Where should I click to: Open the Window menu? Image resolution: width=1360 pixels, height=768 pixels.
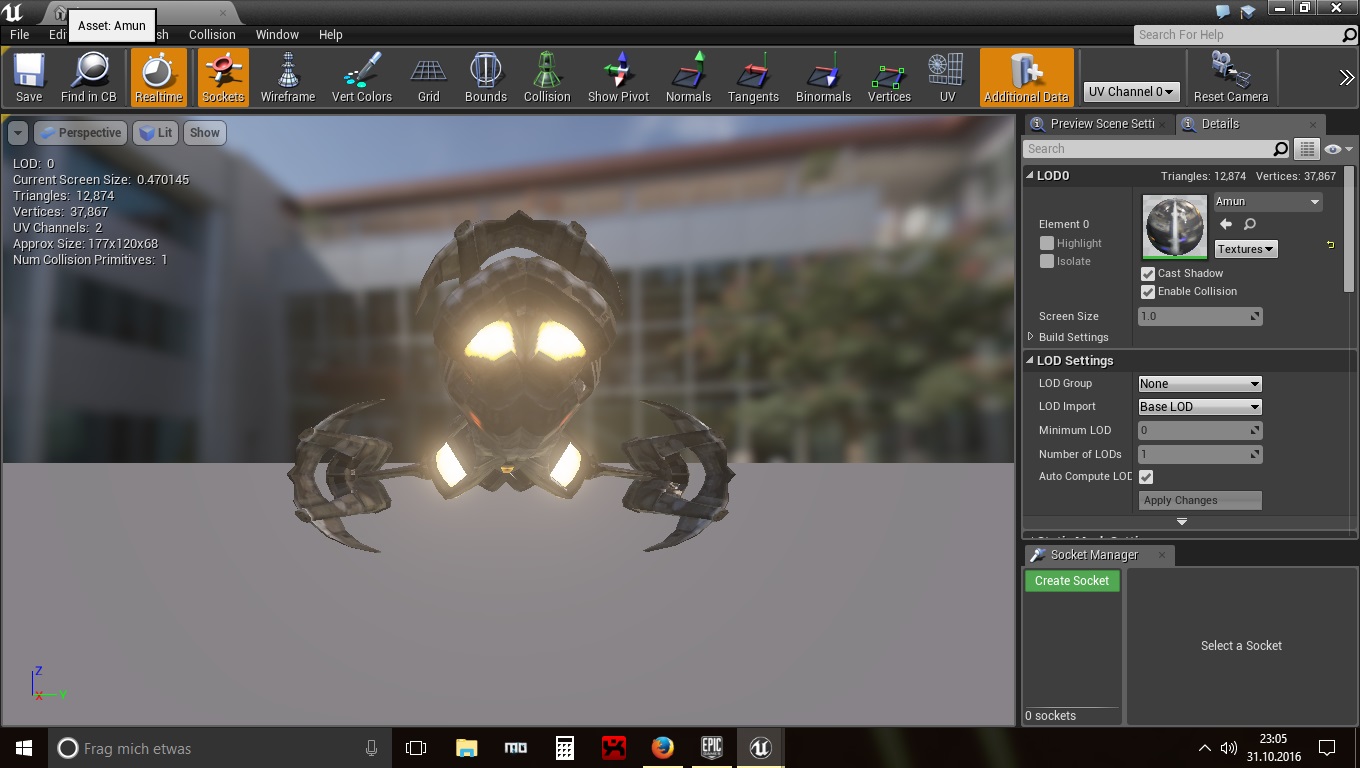click(x=277, y=34)
